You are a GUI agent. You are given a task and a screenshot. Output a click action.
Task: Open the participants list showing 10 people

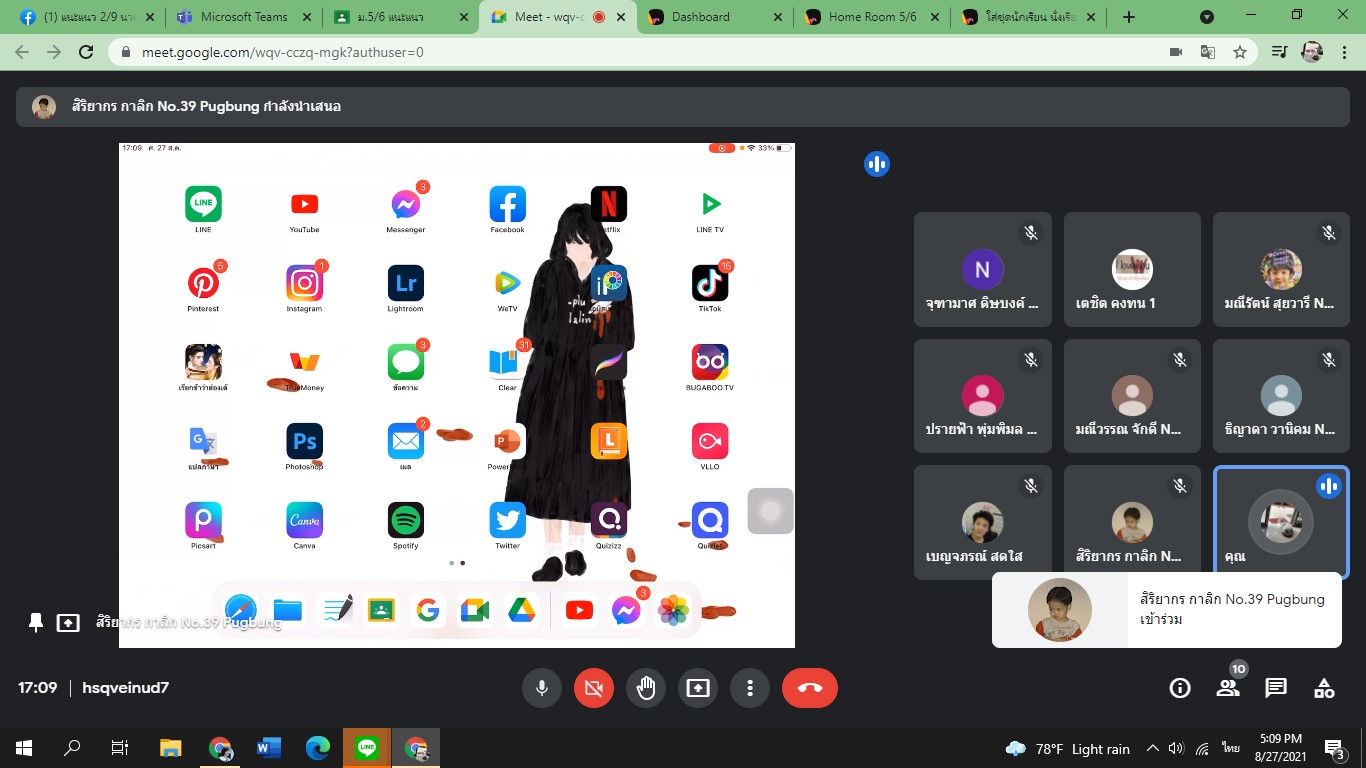(1227, 688)
